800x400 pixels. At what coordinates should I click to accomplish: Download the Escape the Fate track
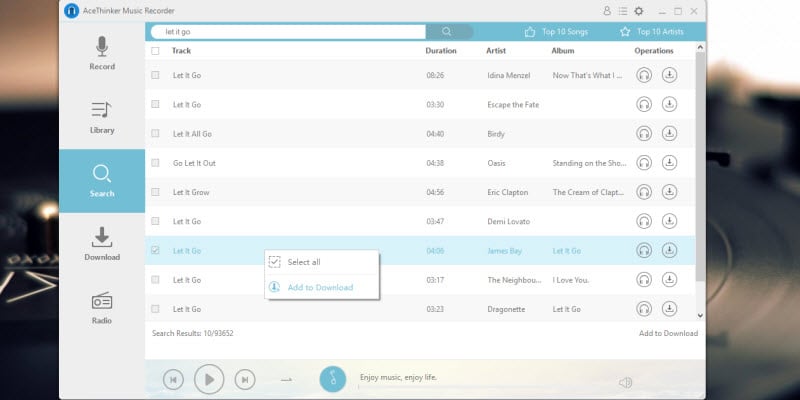tap(669, 104)
